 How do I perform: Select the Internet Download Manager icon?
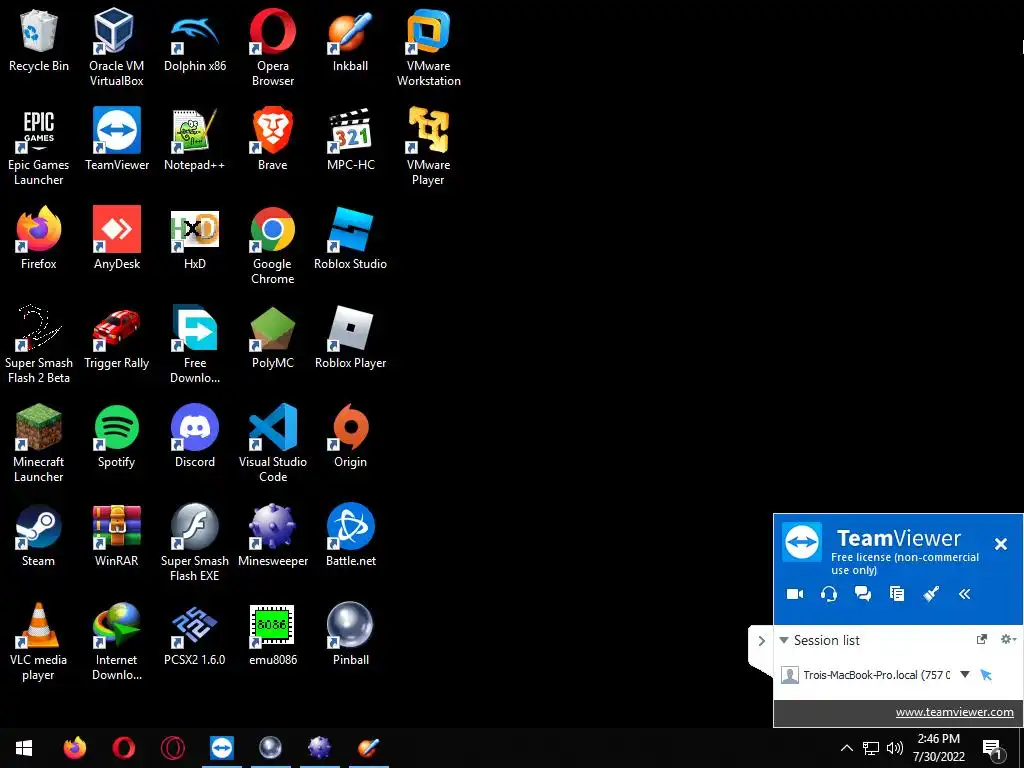click(117, 641)
